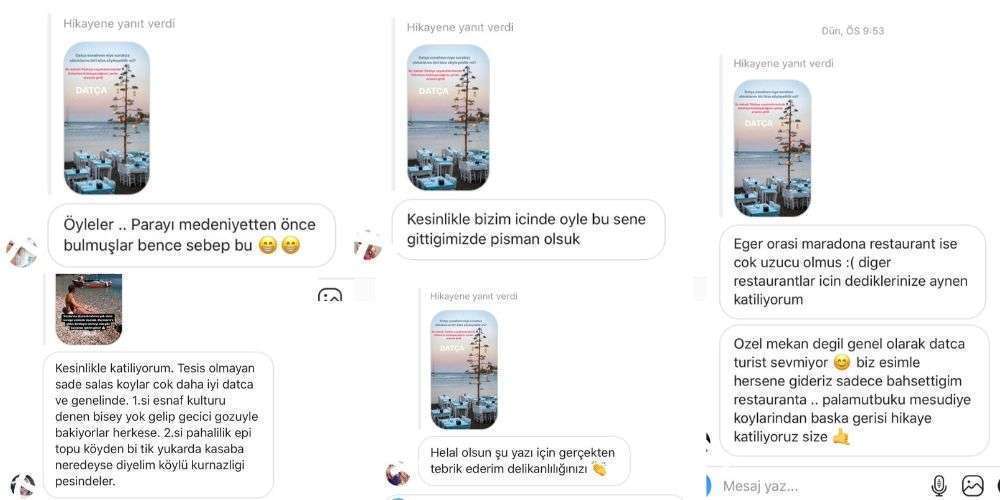Select the 'Öyleler .. Parayı medeniyetten önce' message bubble
Viewport: 1000px width, 500px height.
point(191,235)
